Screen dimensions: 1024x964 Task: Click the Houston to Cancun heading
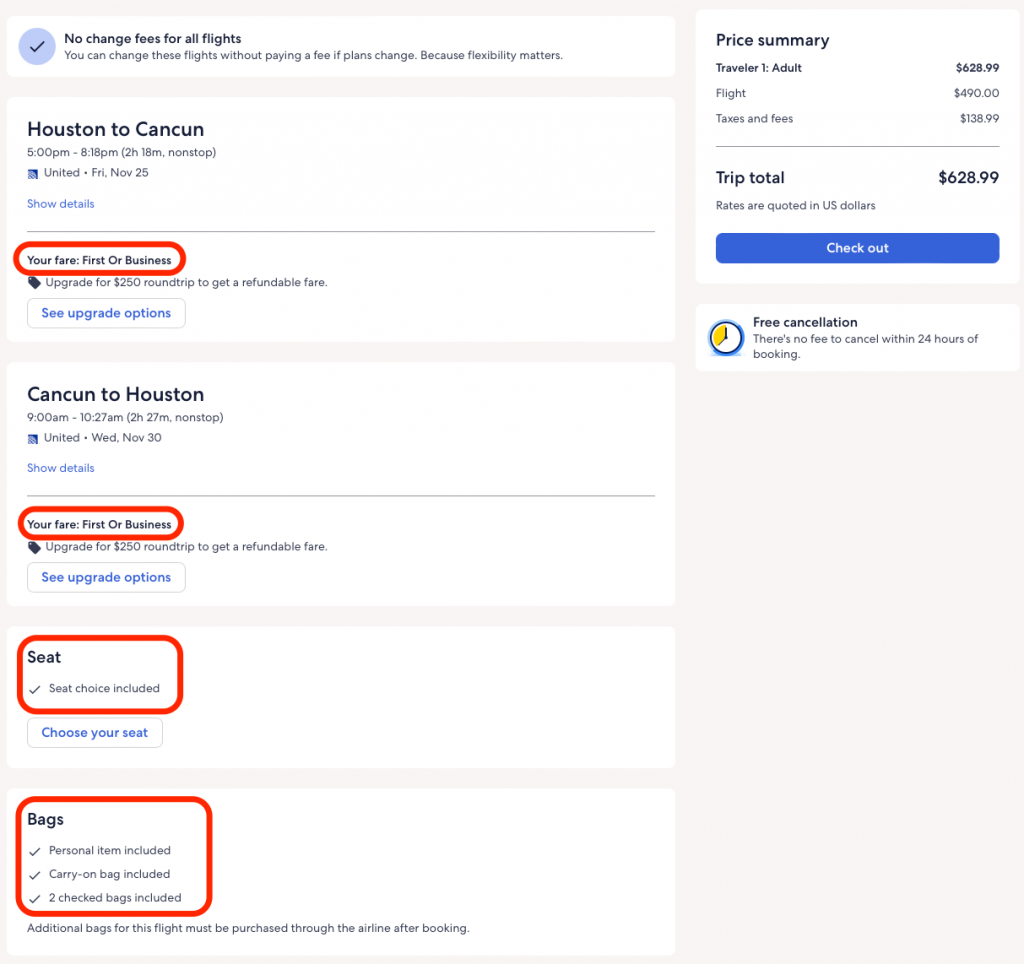pyautogui.click(x=115, y=130)
